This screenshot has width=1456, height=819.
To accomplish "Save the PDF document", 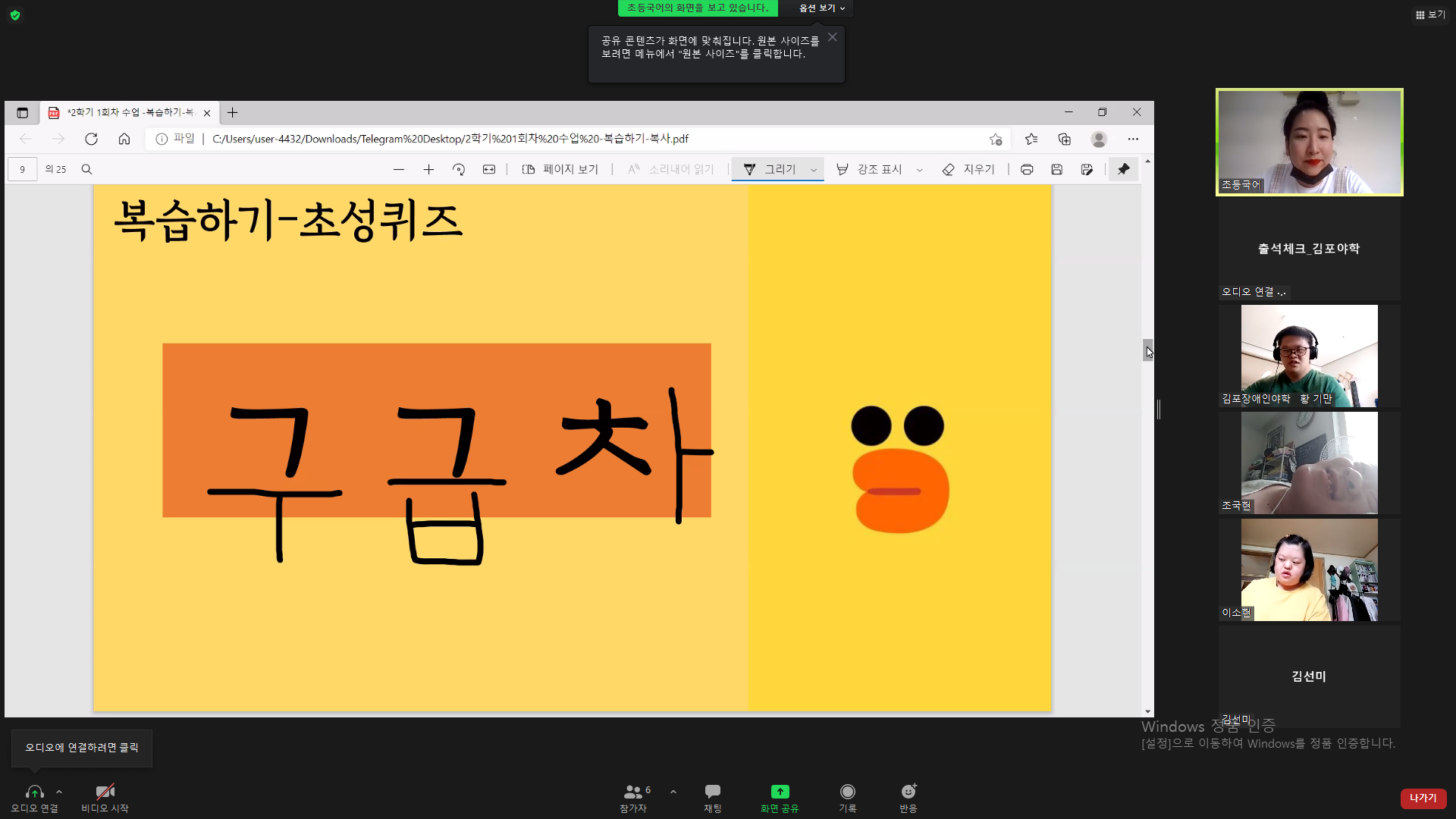I will (1057, 169).
